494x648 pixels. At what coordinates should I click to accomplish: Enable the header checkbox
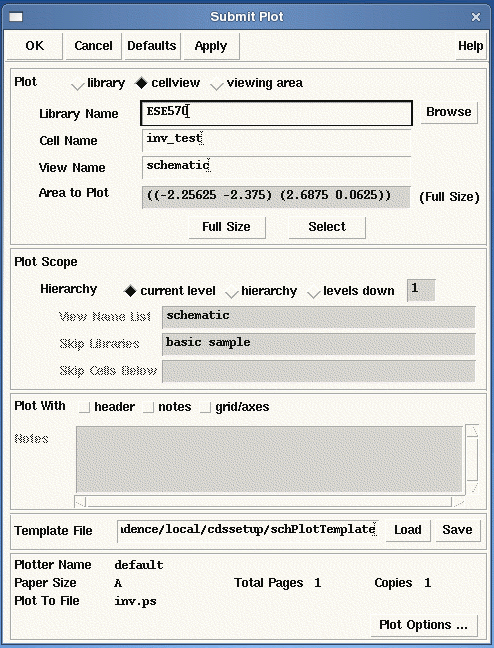pyautogui.click(x=84, y=407)
